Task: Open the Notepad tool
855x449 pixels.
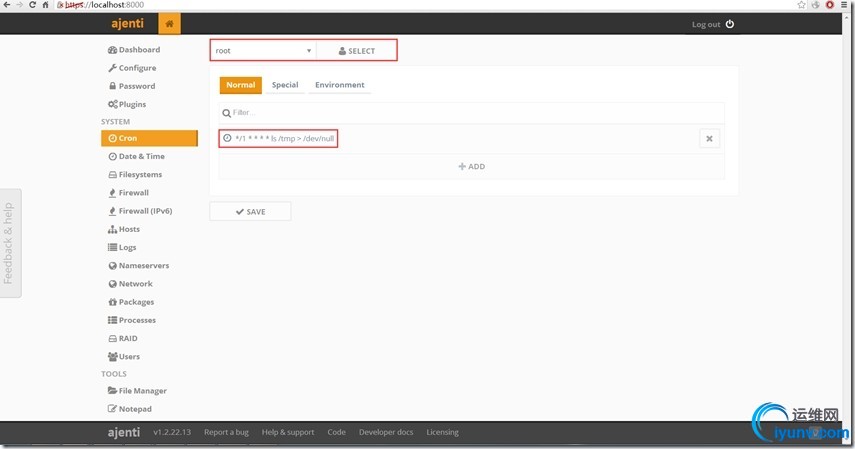Action: 130,409
